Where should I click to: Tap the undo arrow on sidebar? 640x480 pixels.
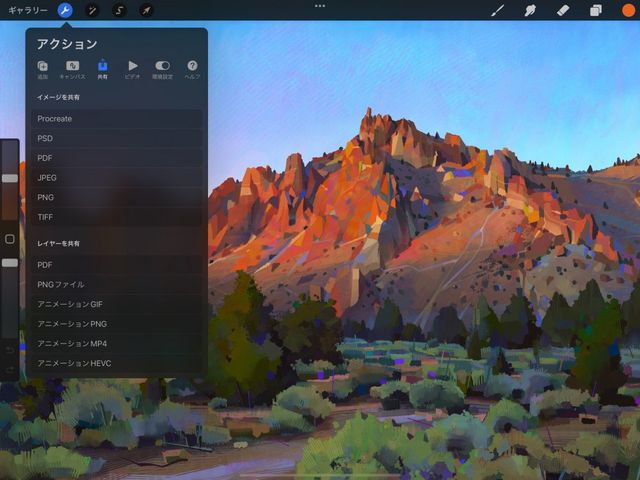click(10, 351)
